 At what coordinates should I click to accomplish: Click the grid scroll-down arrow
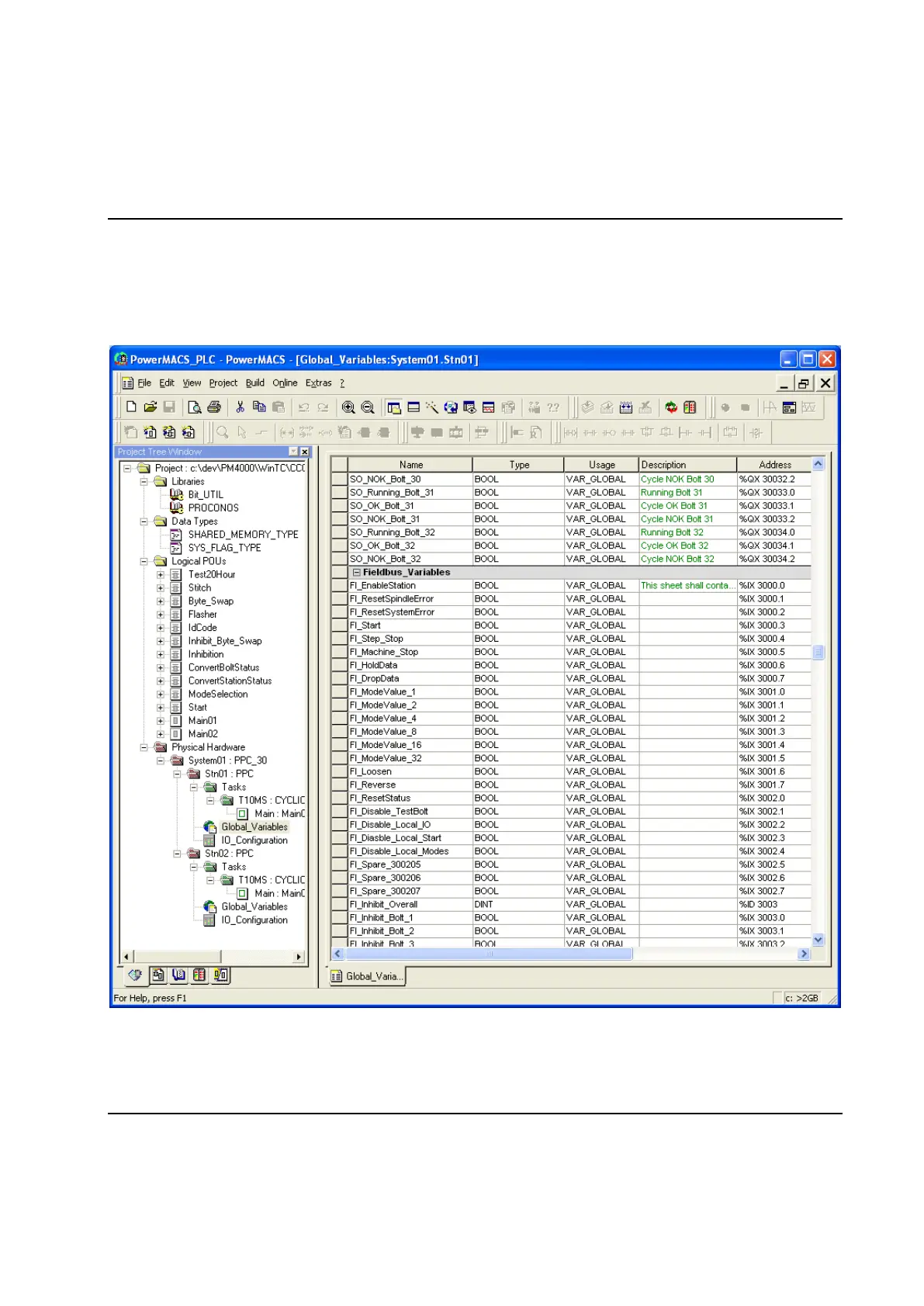(818, 940)
